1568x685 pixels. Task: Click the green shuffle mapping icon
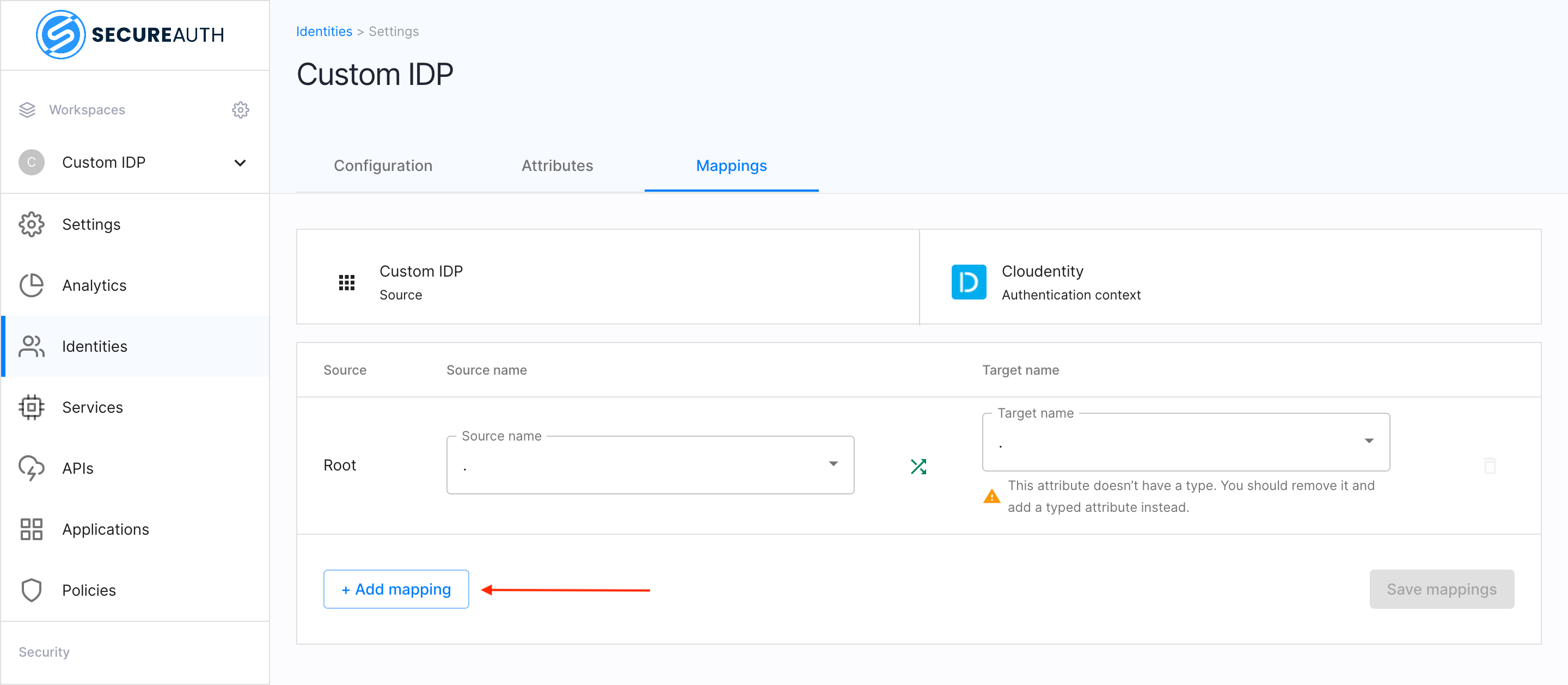point(918,467)
